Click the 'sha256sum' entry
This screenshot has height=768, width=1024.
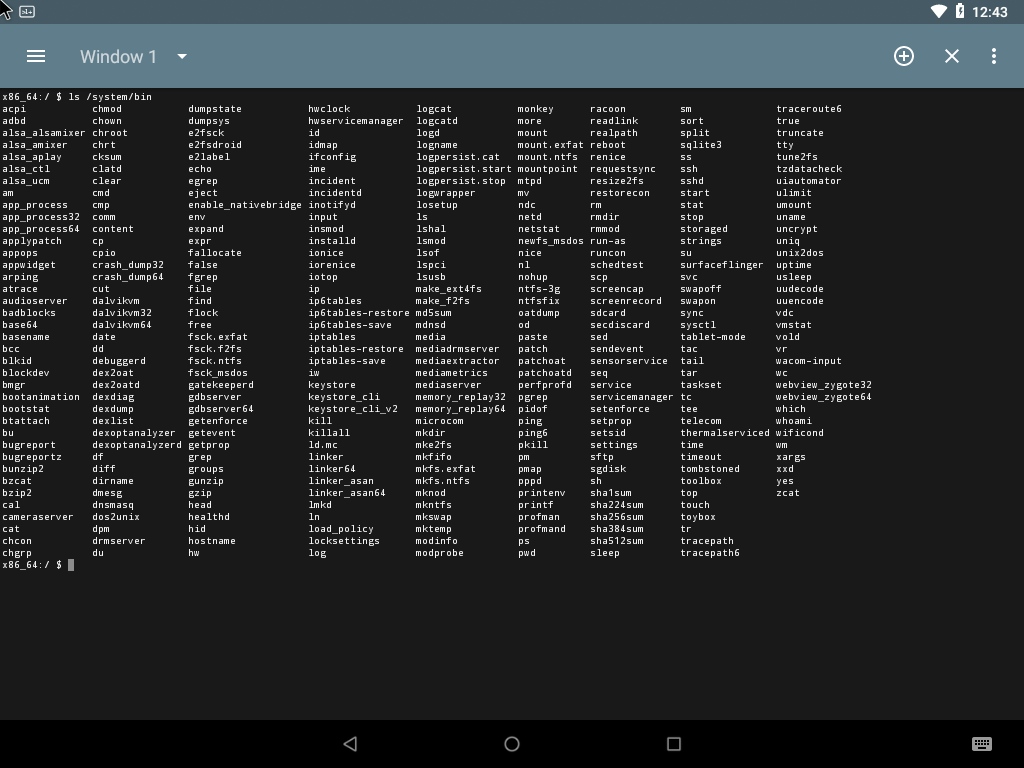[617, 517]
